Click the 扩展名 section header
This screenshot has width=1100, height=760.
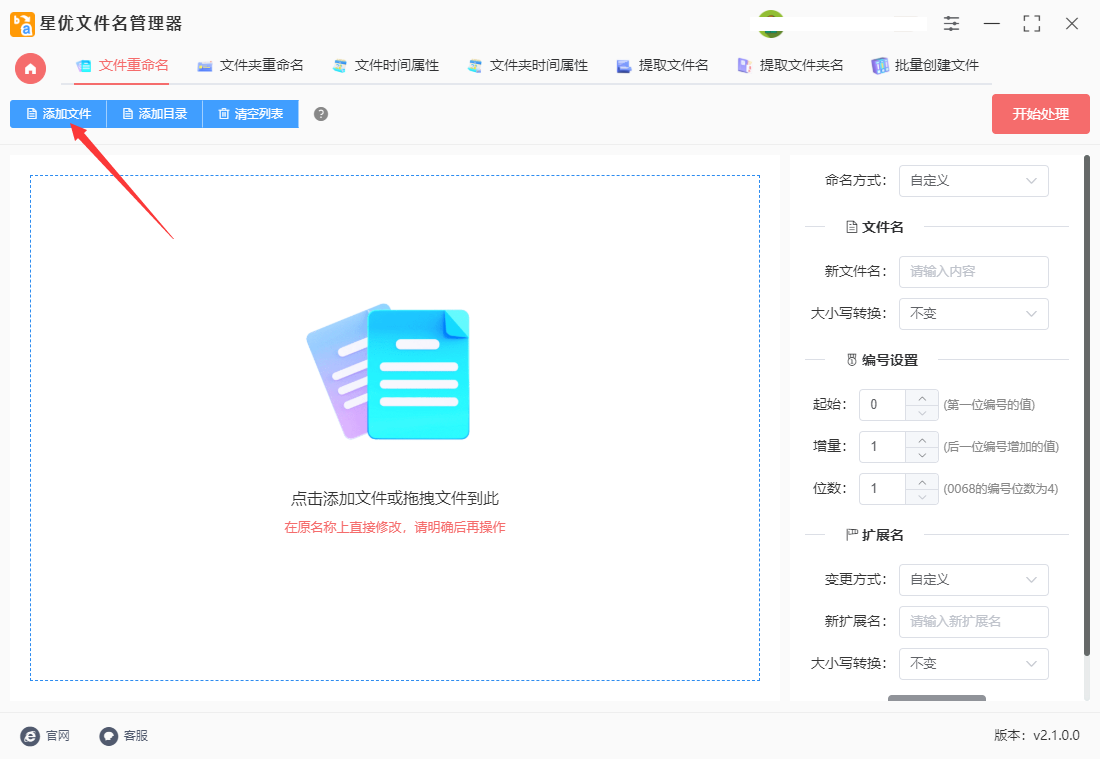pos(875,535)
